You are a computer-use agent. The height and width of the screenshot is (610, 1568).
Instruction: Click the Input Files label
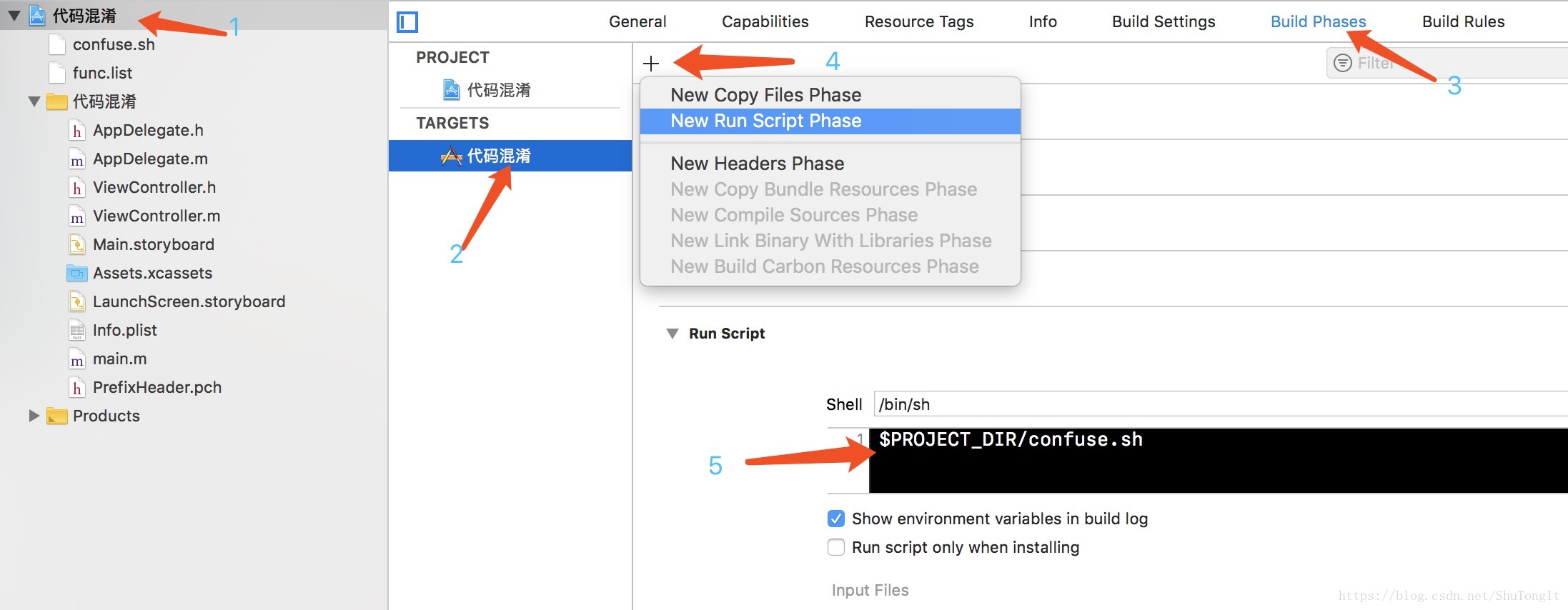coord(870,590)
